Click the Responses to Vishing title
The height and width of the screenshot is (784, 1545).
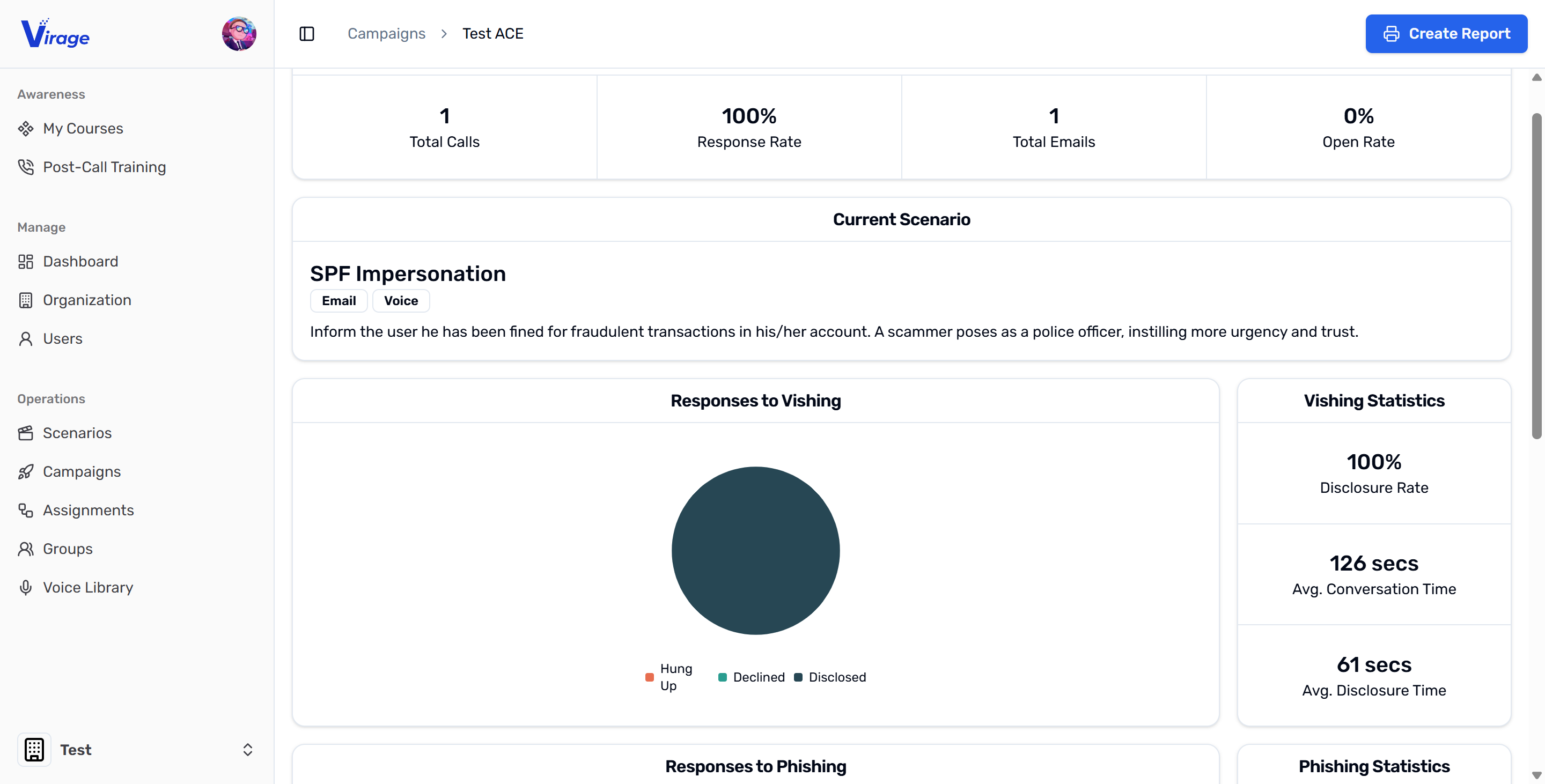(x=756, y=401)
